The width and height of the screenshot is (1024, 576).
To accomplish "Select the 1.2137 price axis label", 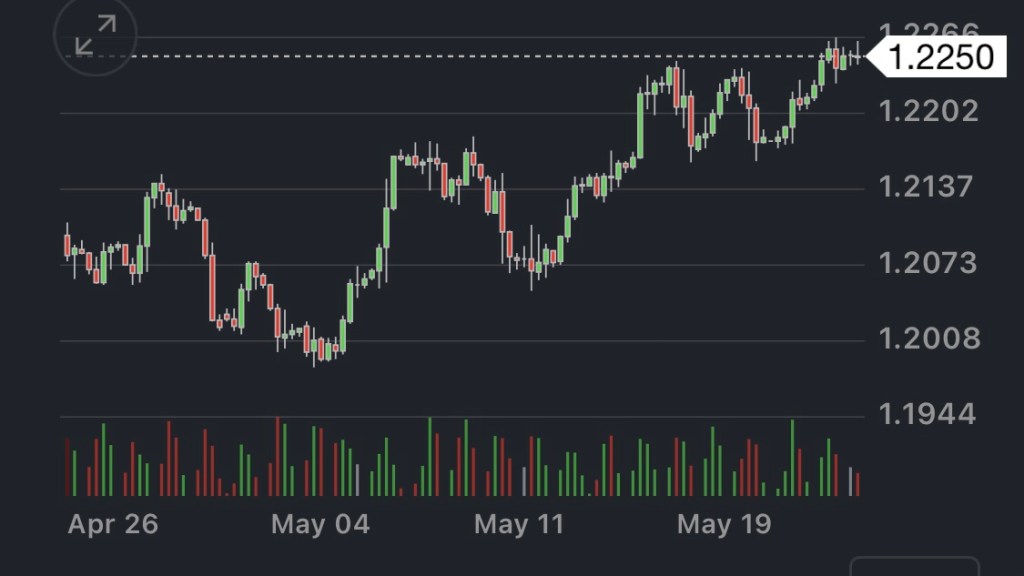I will [x=927, y=187].
